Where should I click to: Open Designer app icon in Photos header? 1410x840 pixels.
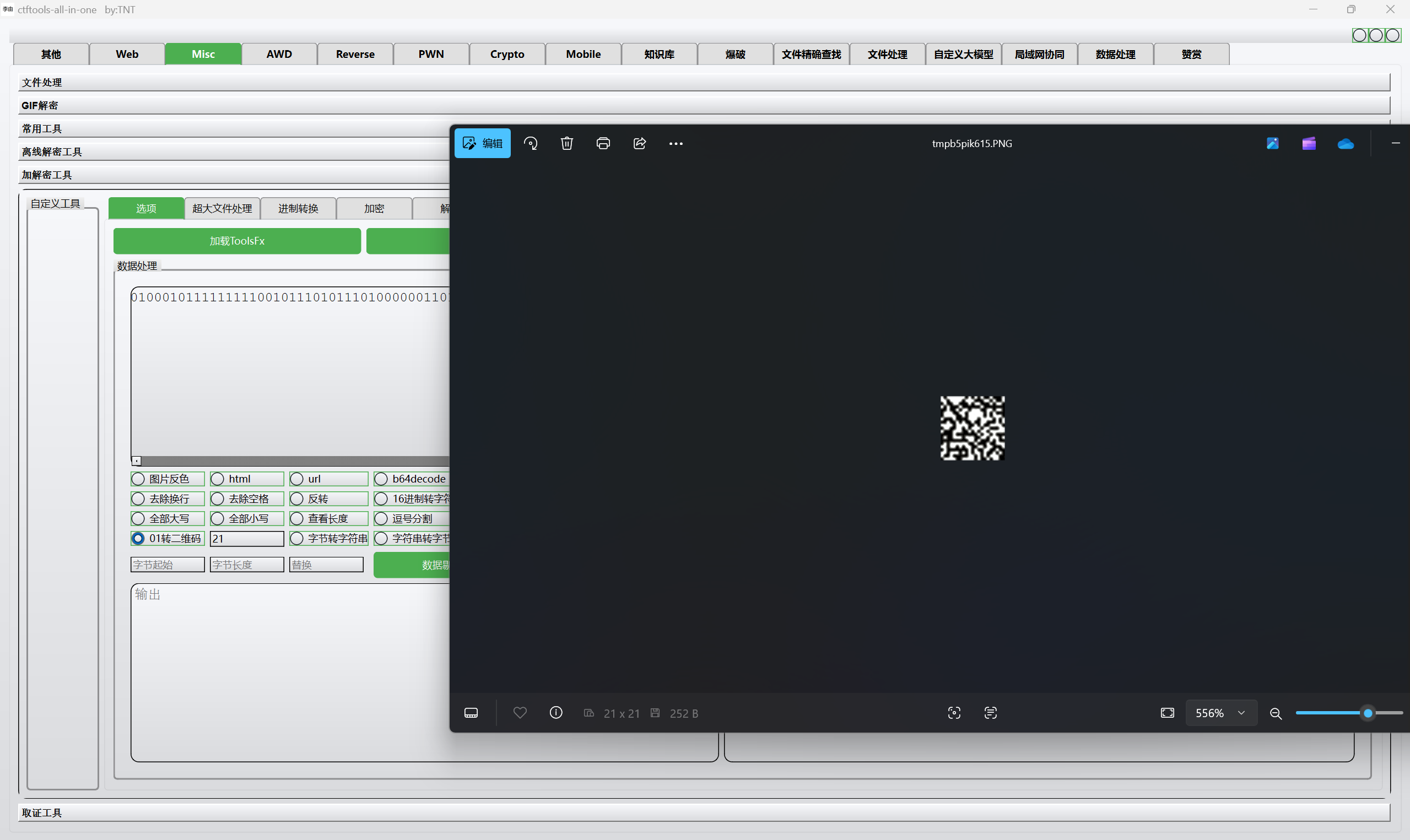(1272, 143)
